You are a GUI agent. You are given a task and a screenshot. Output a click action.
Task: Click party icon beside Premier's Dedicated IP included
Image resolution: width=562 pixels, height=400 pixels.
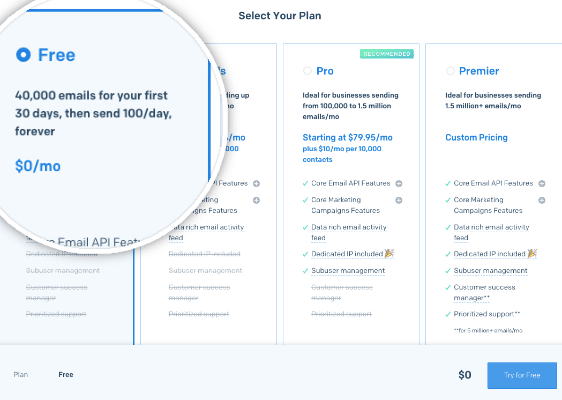(532, 253)
